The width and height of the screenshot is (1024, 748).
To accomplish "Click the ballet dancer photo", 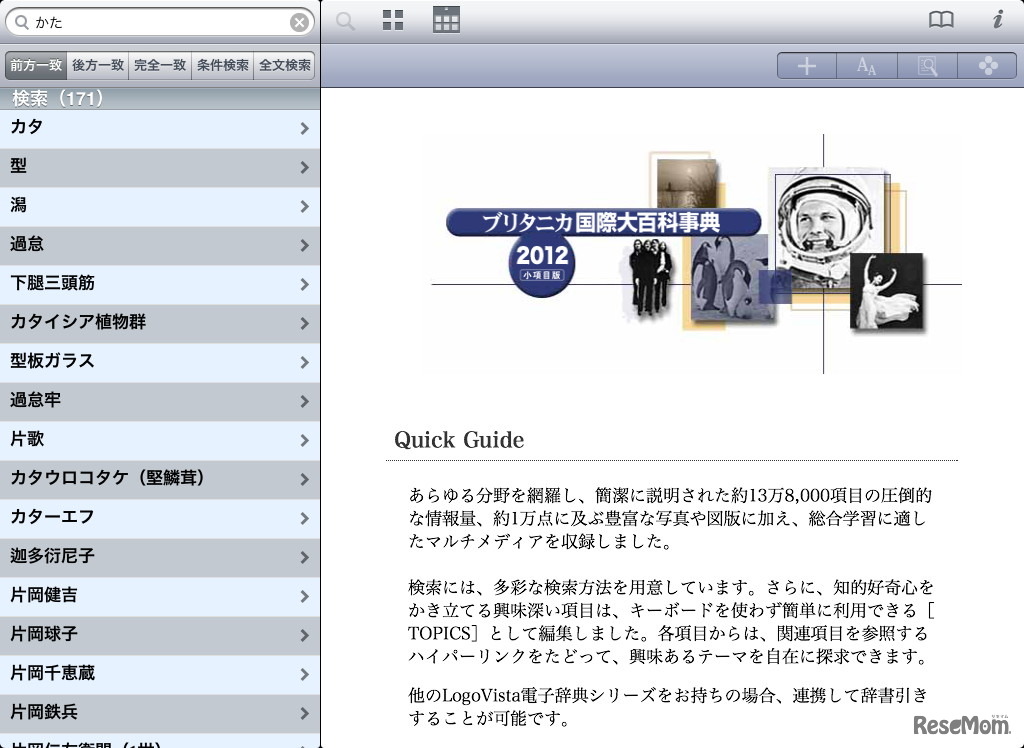I will (887, 291).
